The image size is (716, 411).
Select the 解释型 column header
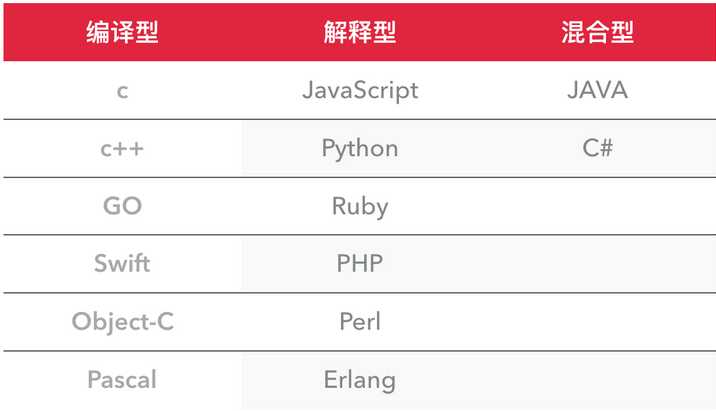[359, 32]
